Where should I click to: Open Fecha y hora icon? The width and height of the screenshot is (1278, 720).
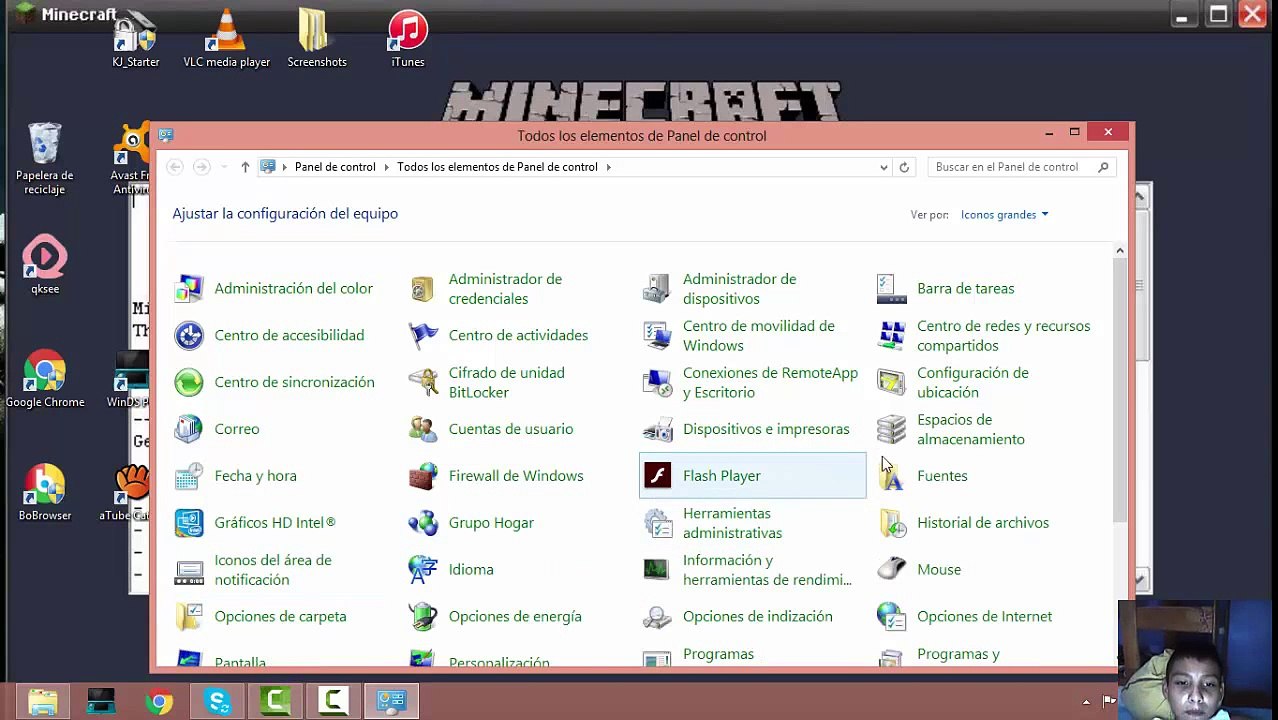[188, 476]
